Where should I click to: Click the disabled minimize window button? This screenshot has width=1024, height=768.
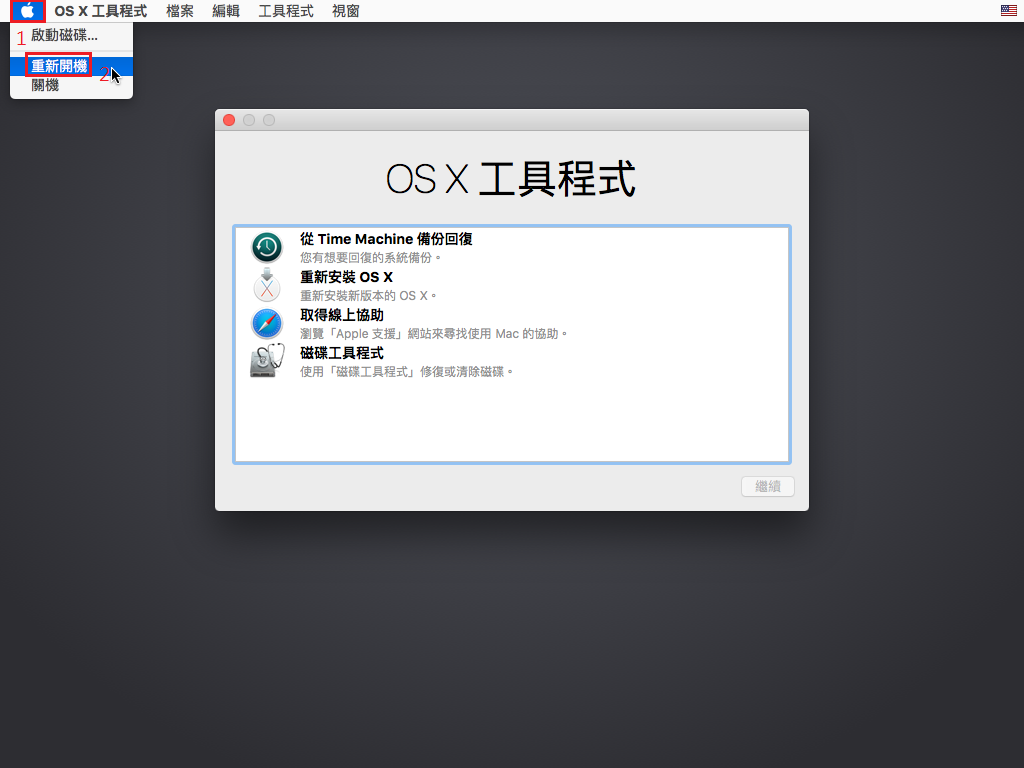click(x=249, y=120)
